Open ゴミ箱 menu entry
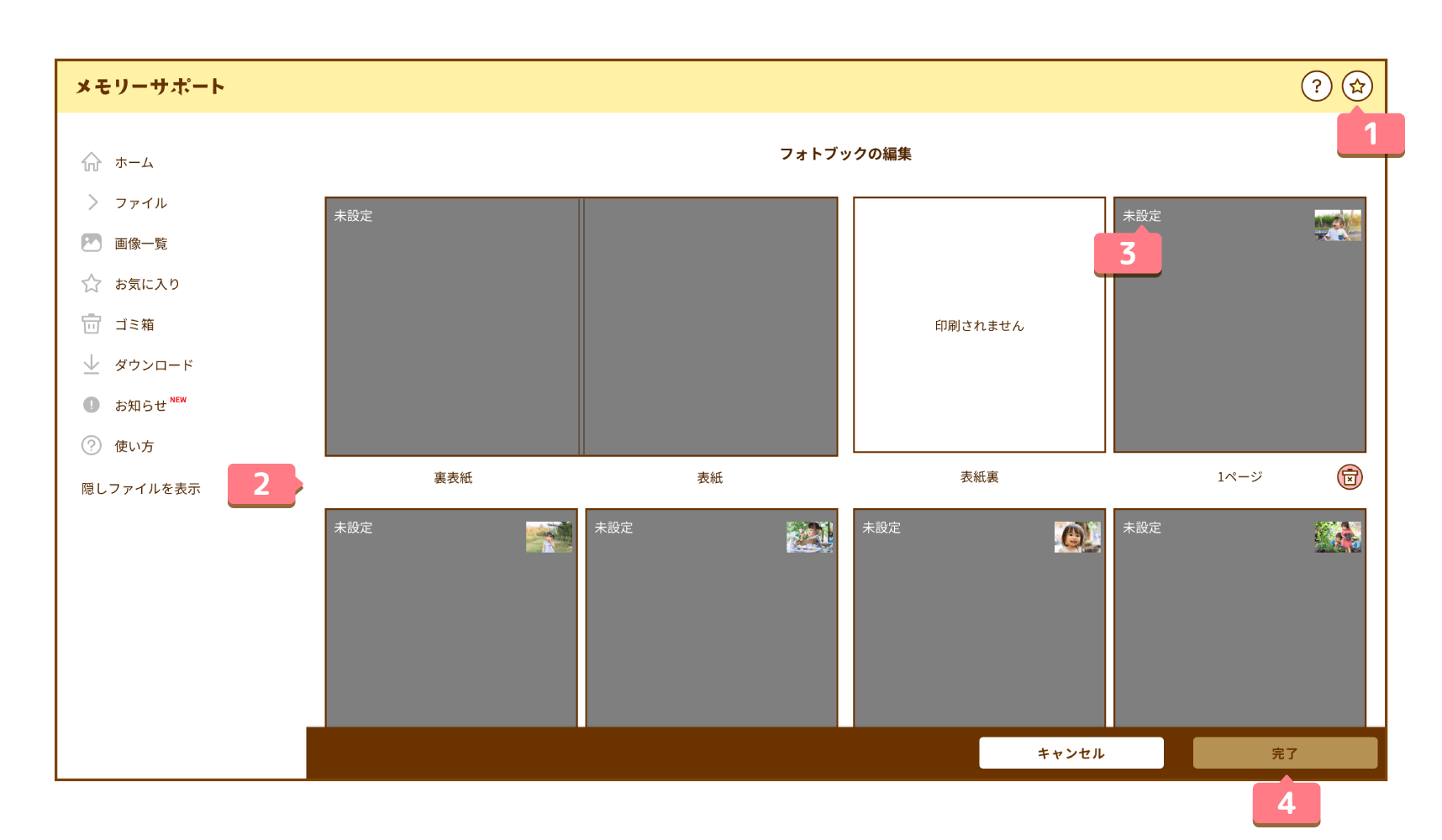The image size is (1442, 840). pyautogui.click(x=134, y=324)
